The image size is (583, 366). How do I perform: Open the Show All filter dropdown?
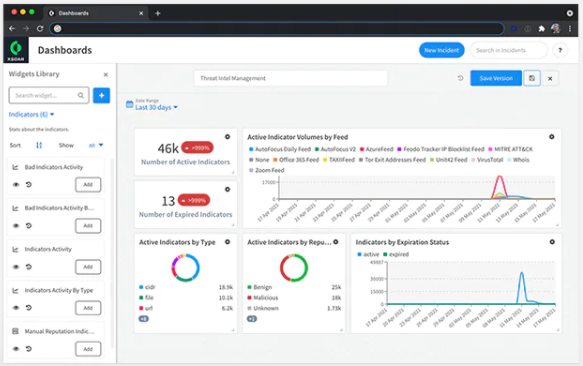coord(96,145)
